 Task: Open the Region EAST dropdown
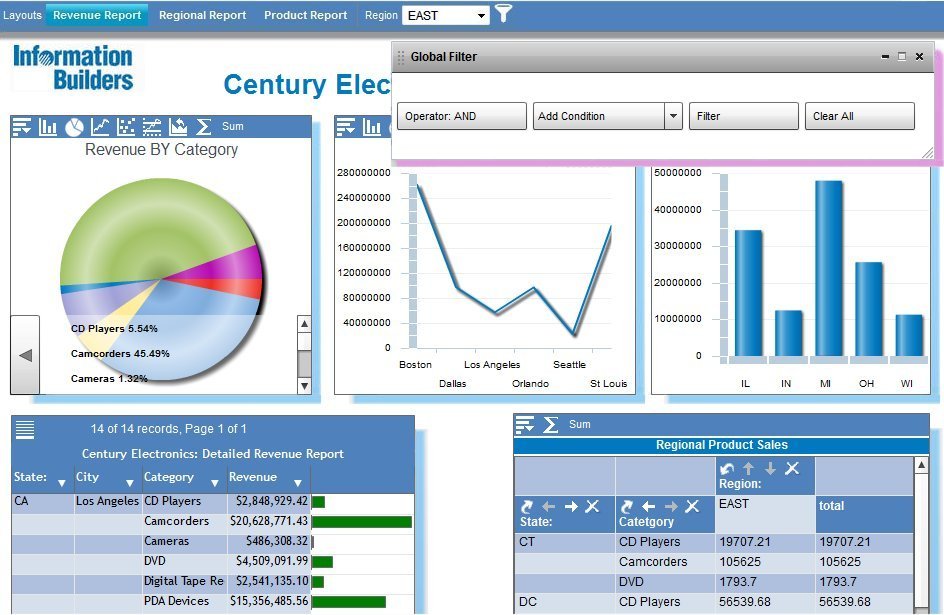point(446,16)
